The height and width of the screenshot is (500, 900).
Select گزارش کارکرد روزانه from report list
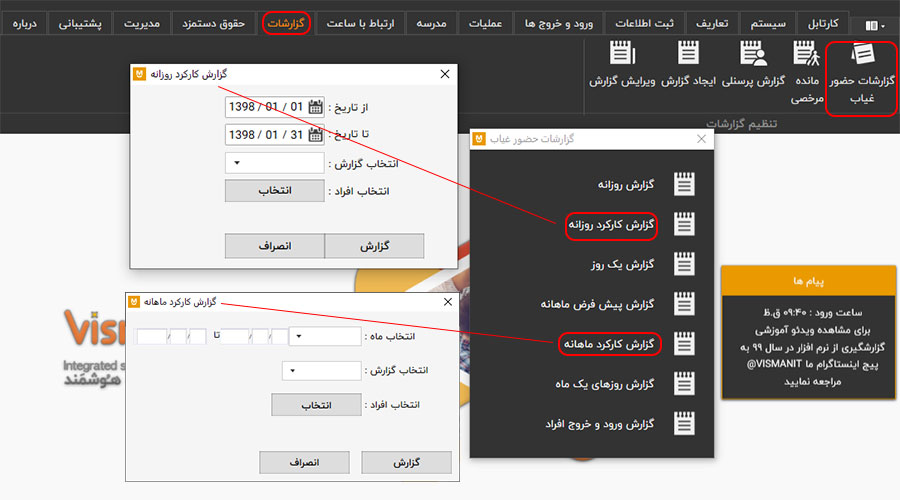(611, 224)
